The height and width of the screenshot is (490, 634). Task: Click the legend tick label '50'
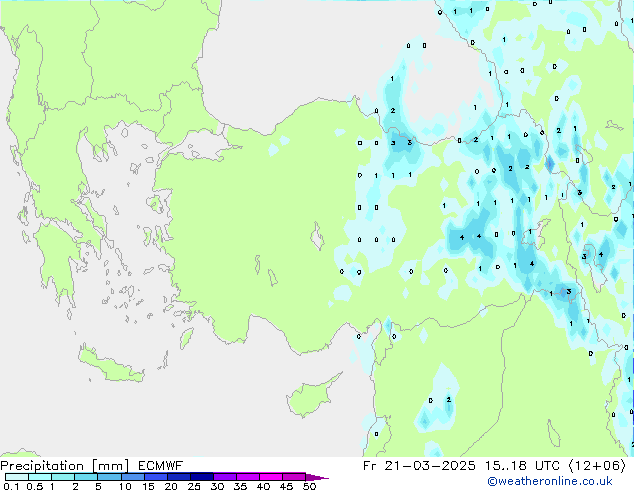309,486
